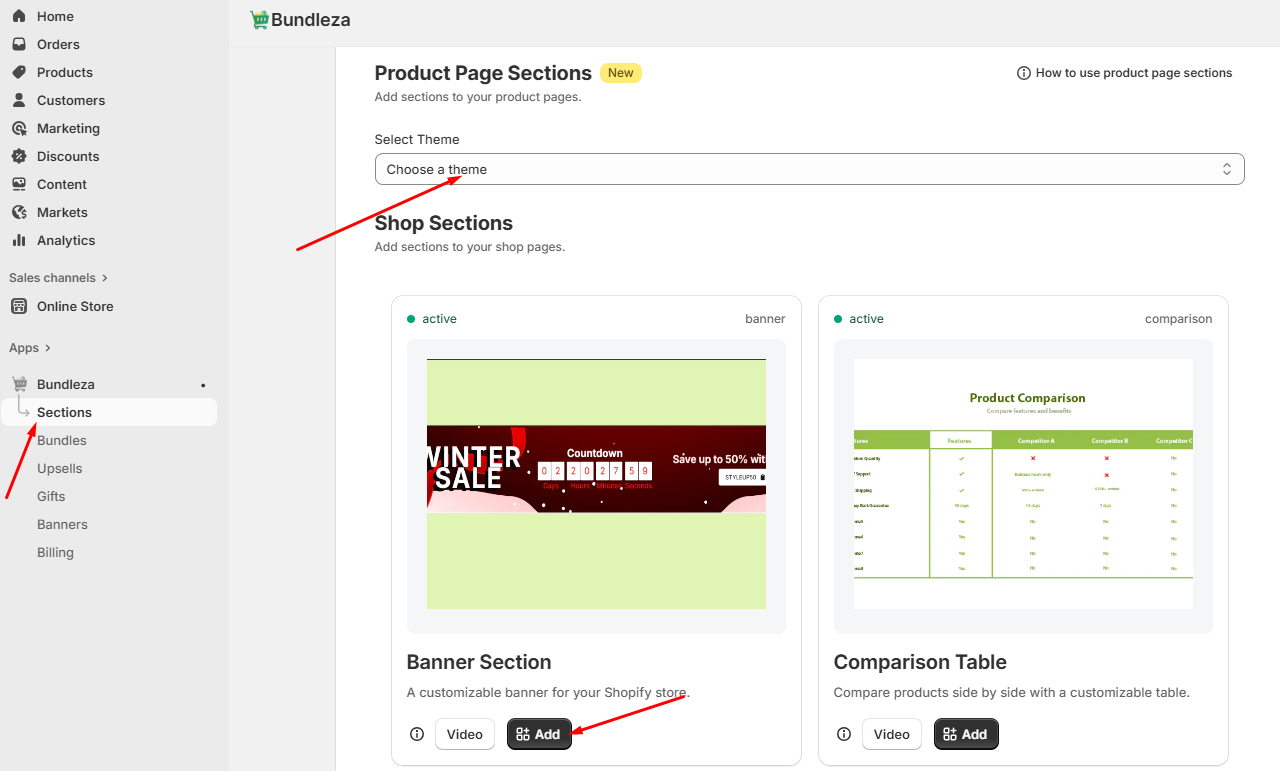Click info icon under Banner Section
This screenshot has width=1280, height=771.
point(417,734)
